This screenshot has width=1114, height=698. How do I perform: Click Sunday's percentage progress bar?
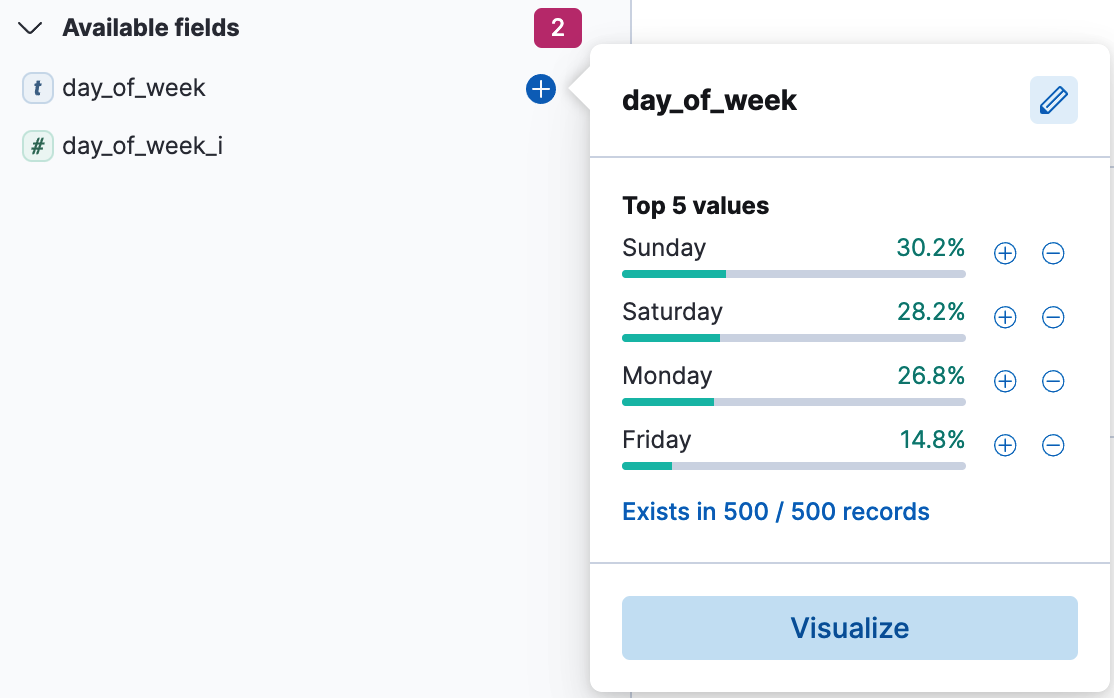pos(793,273)
